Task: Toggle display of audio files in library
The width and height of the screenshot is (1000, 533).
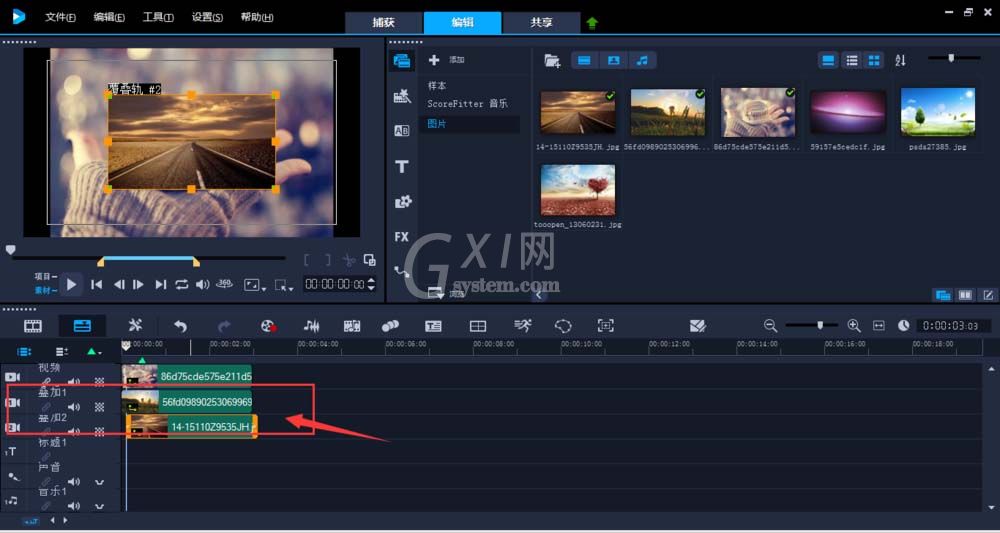Action: 643,61
